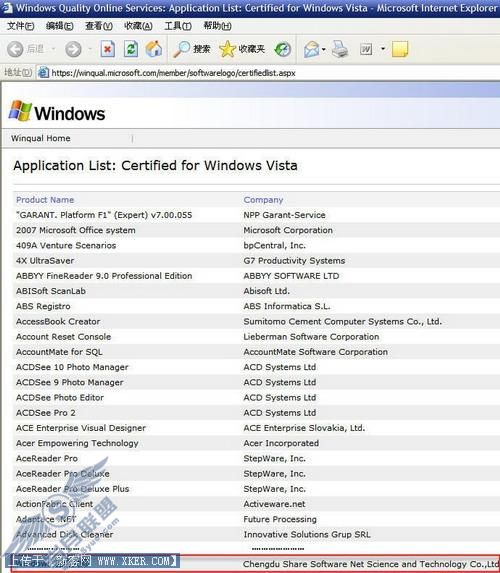
Task: Expand the Mail icon dropdown arrow
Action: pos(323,49)
